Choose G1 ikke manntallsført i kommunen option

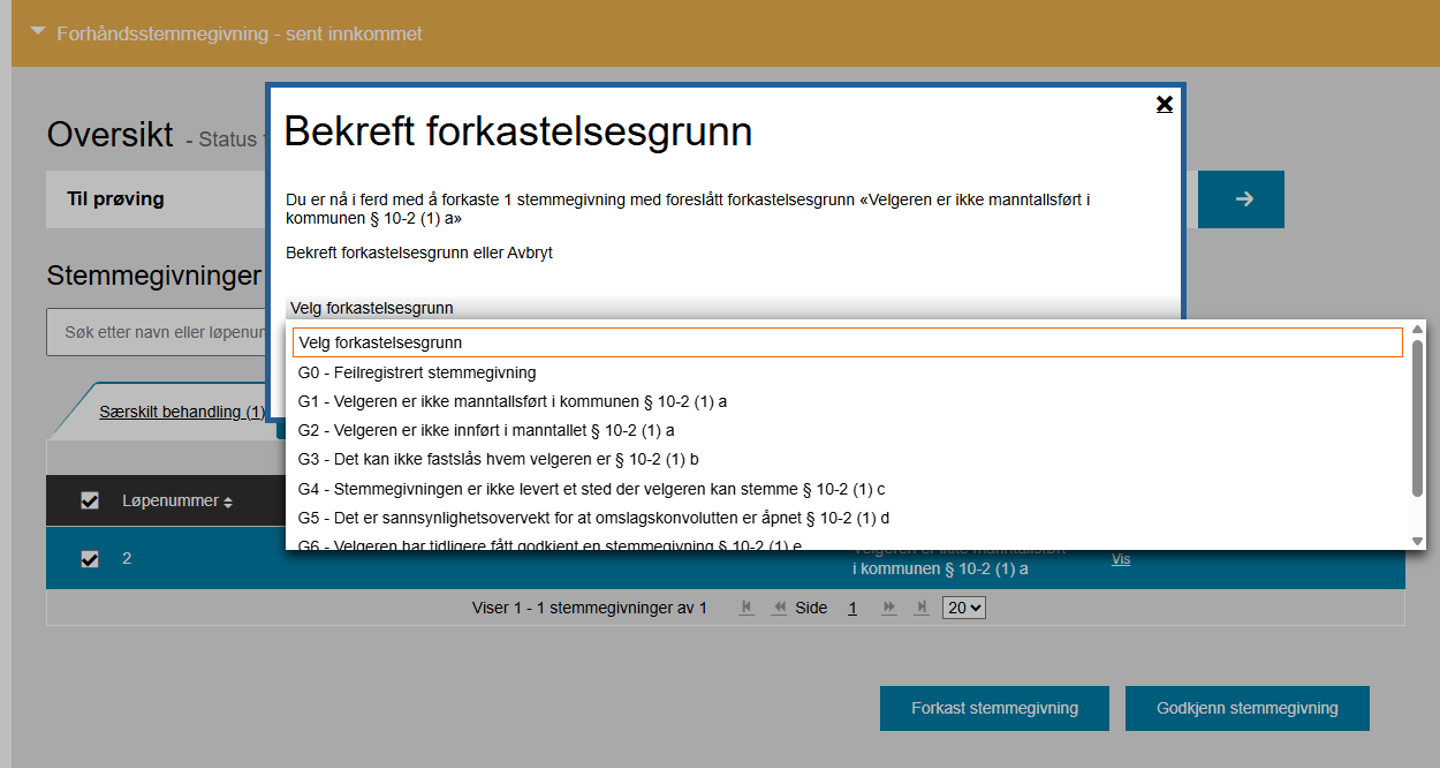[512, 402]
